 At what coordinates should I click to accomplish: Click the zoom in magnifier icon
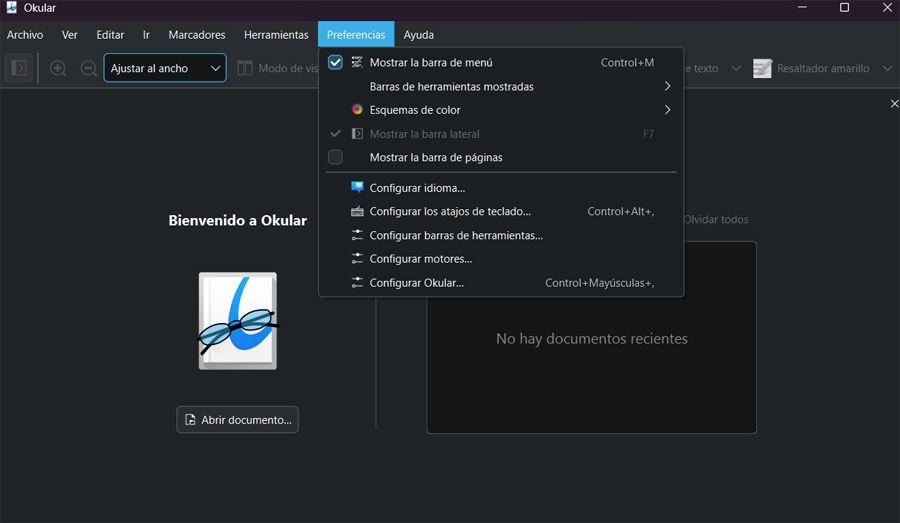[x=58, y=68]
